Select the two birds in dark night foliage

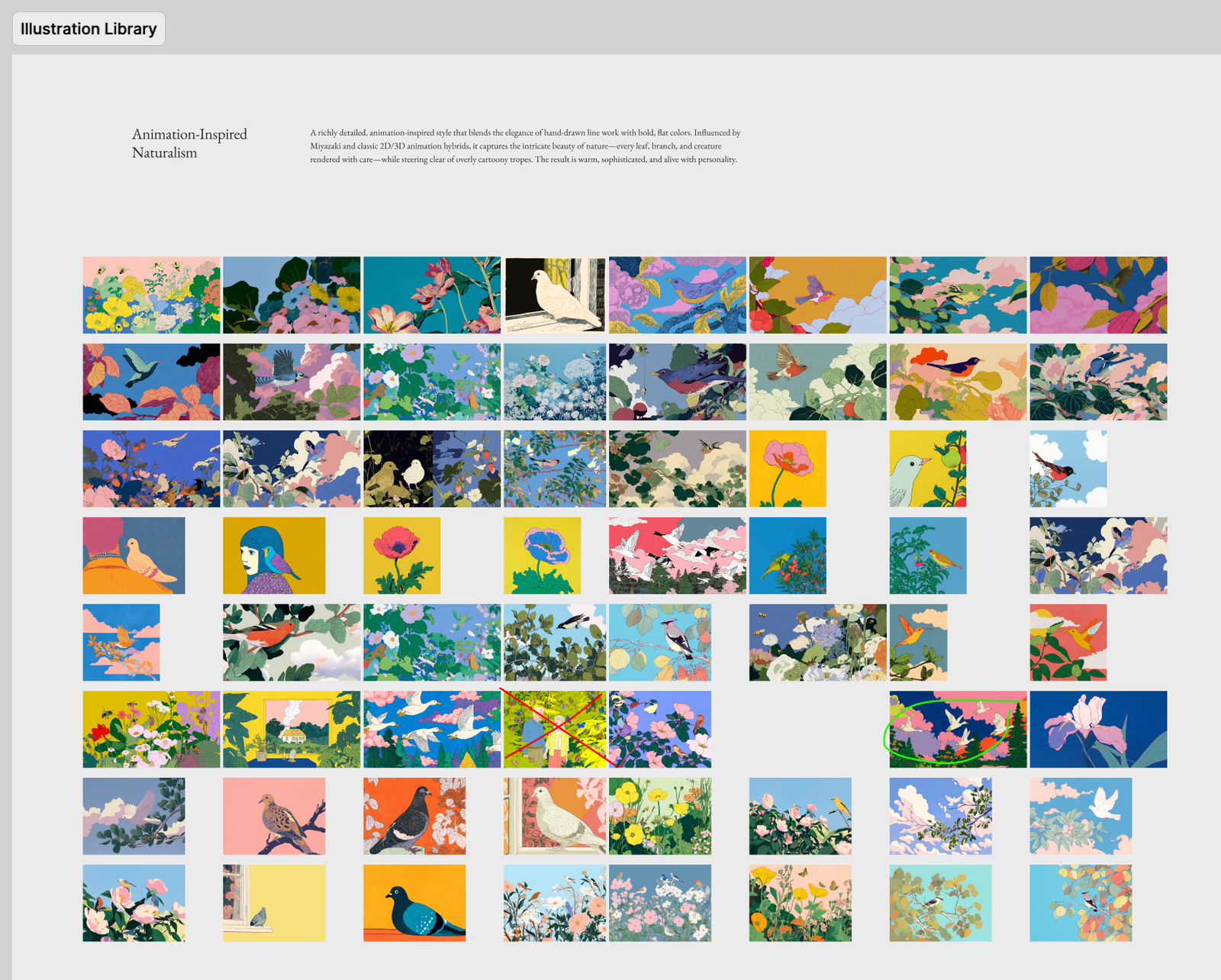pyautogui.click(x=432, y=469)
